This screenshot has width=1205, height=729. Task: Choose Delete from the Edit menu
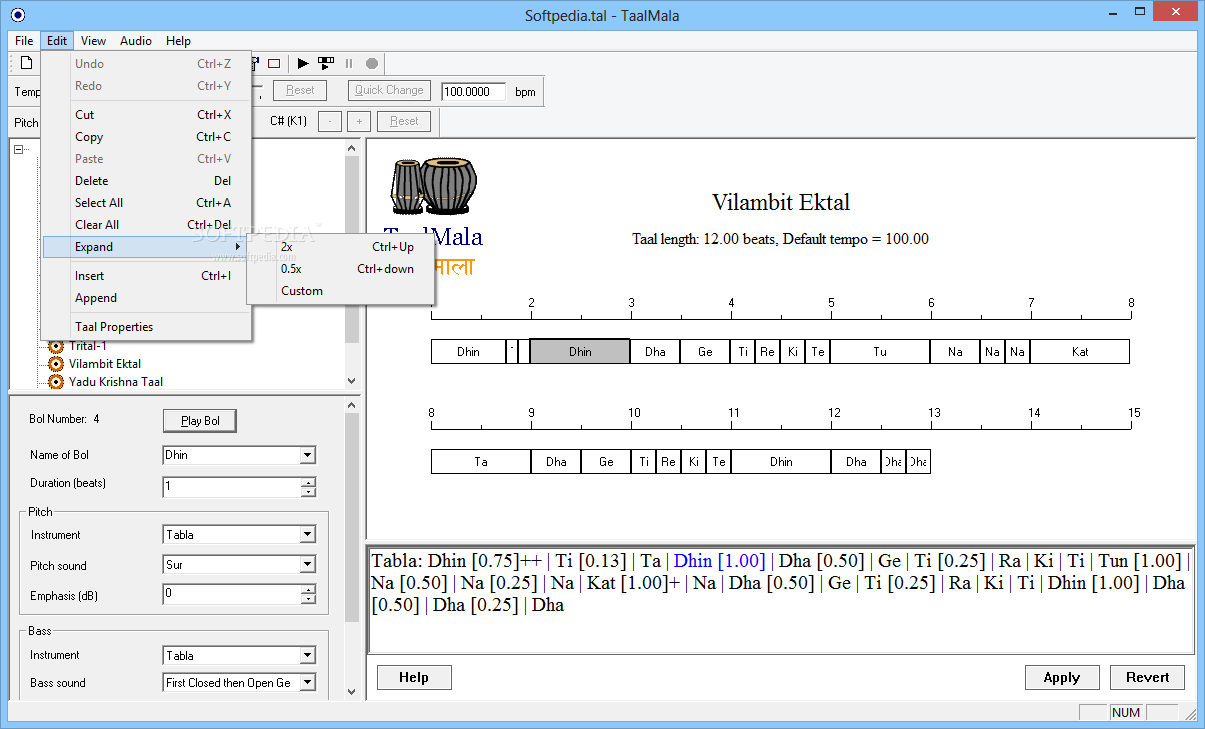147,181
